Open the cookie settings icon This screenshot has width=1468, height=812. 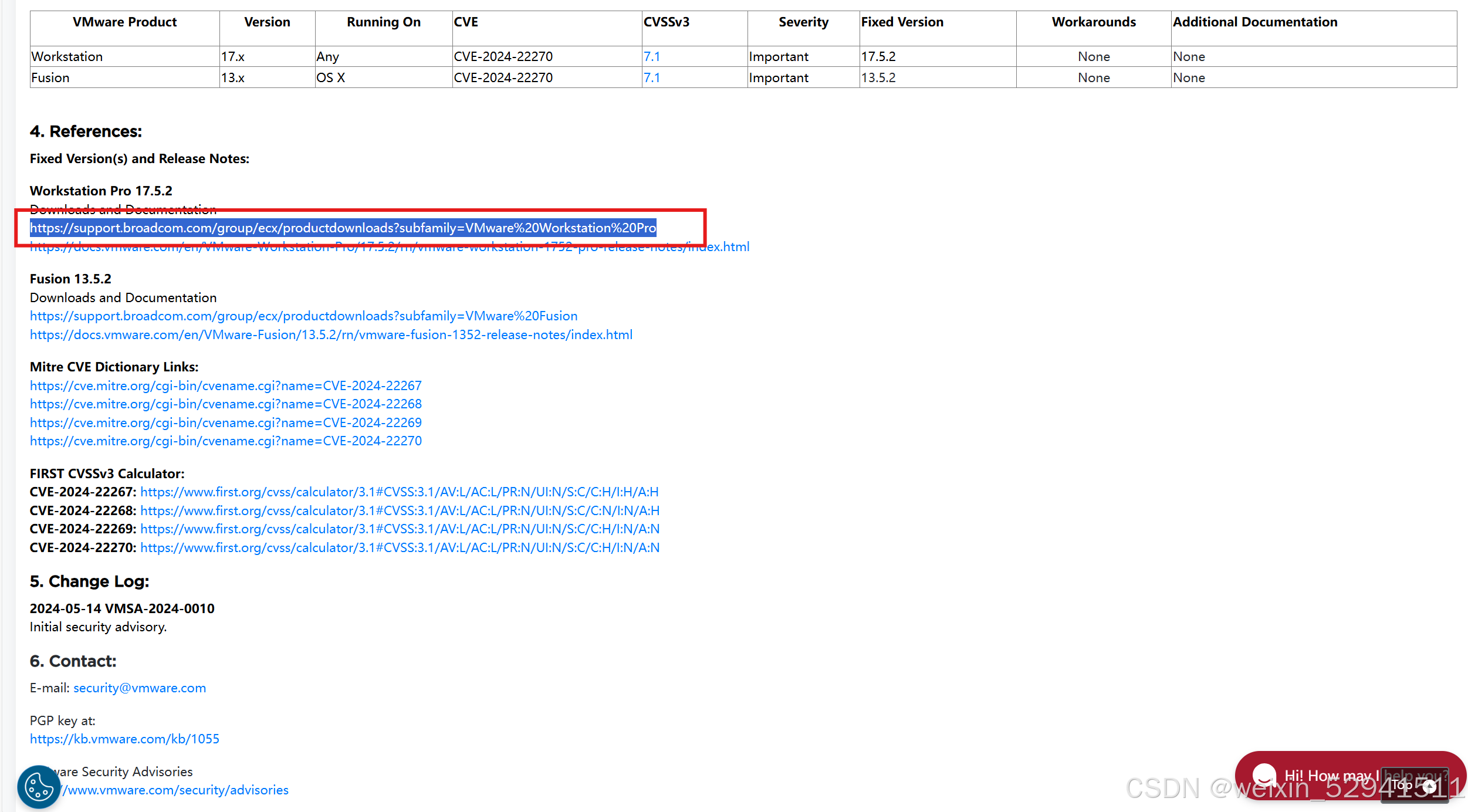39,786
